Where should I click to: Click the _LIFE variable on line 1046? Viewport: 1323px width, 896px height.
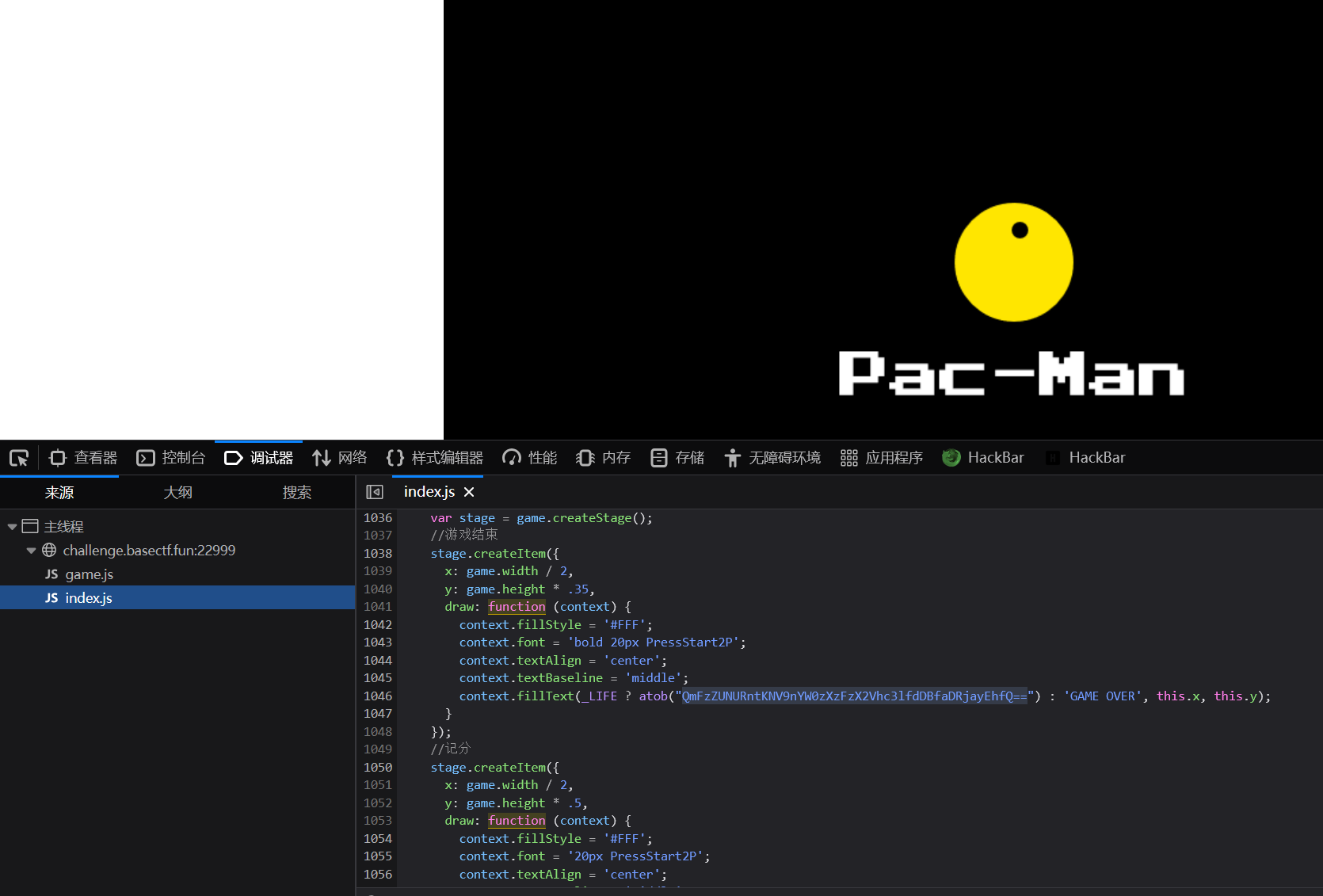600,696
